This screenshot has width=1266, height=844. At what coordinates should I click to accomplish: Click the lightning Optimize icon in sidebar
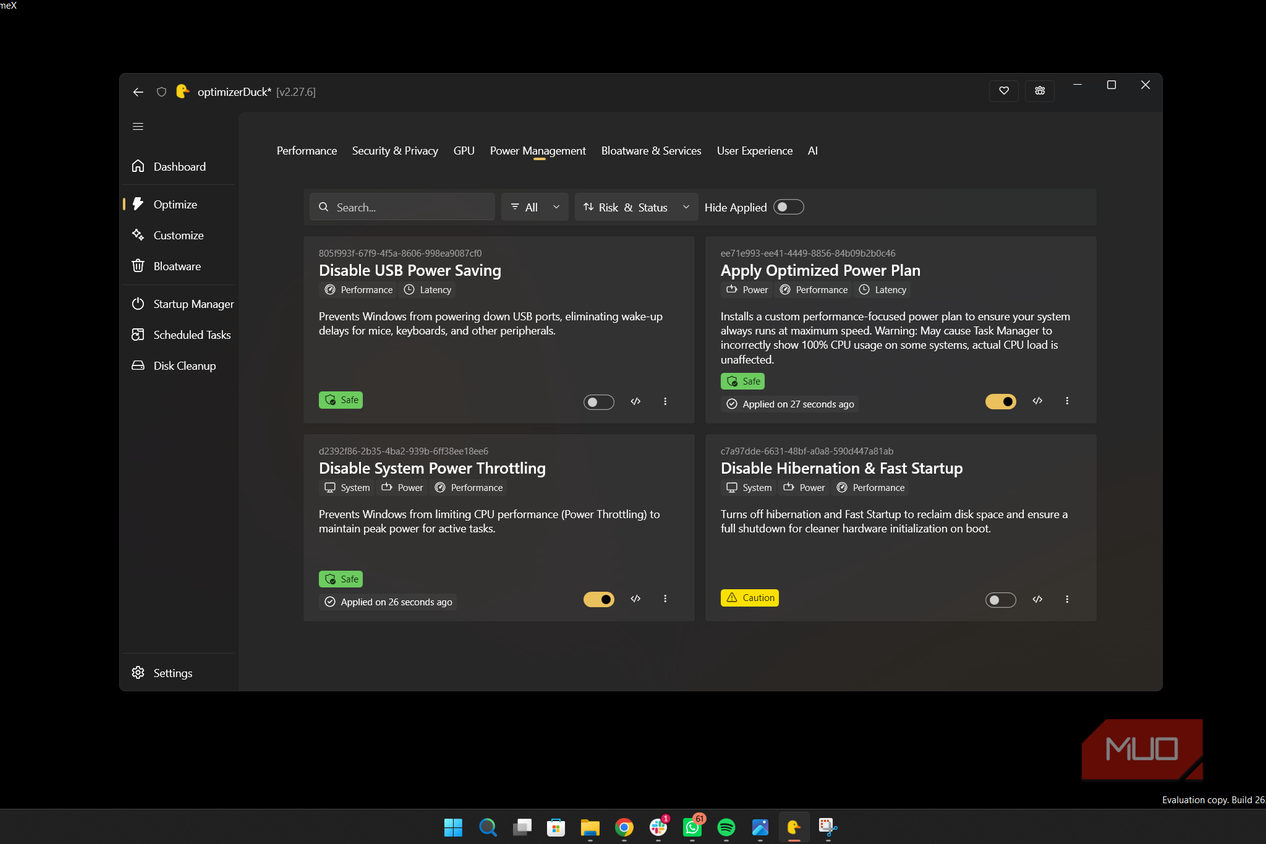[138, 204]
